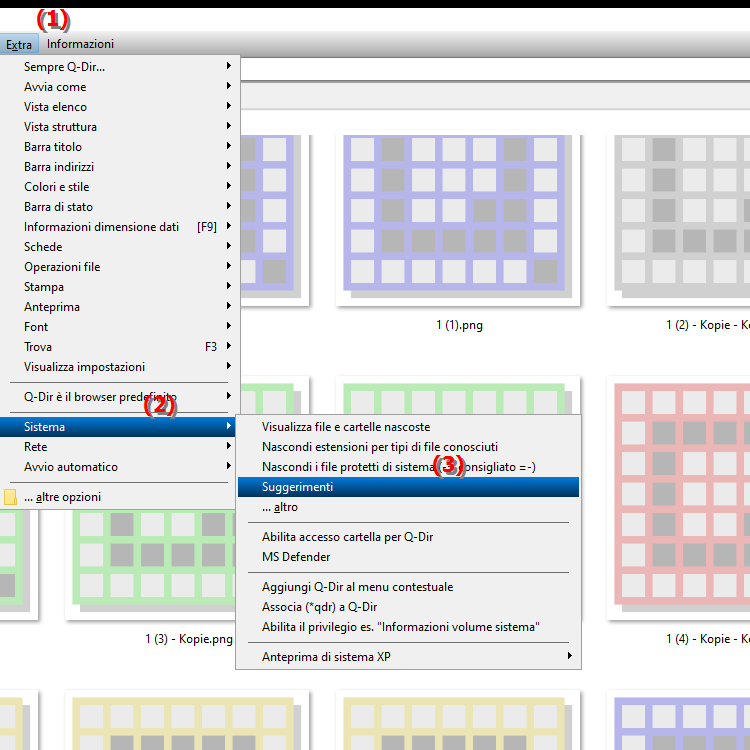750x750 pixels.
Task: Select Barra indirizzi menu entry
Action: (x=120, y=167)
